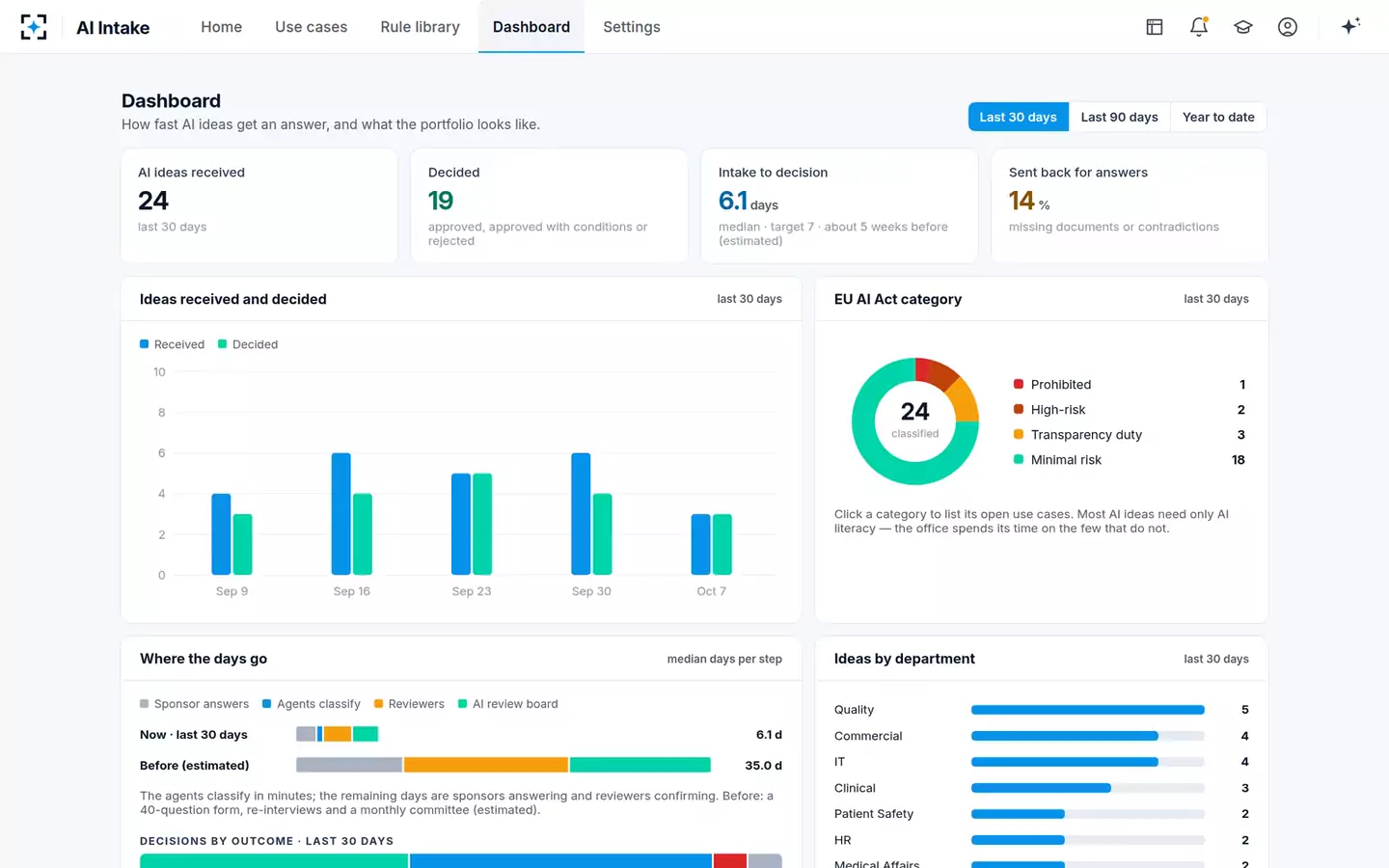Click the AI review board legend item
Viewport: 1389px width, 868px height.
tap(508, 704)
